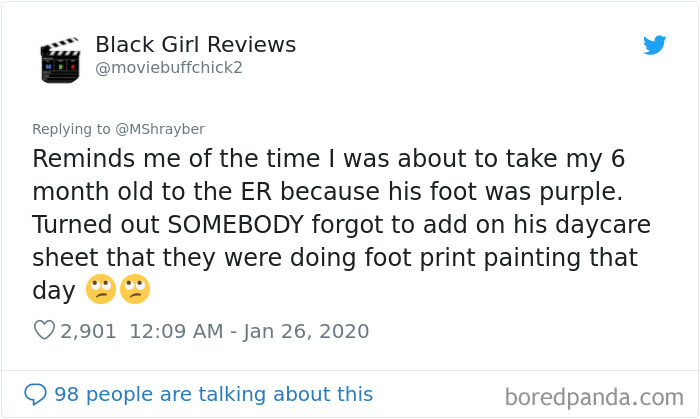Open 98 people are talking about this

213,394
